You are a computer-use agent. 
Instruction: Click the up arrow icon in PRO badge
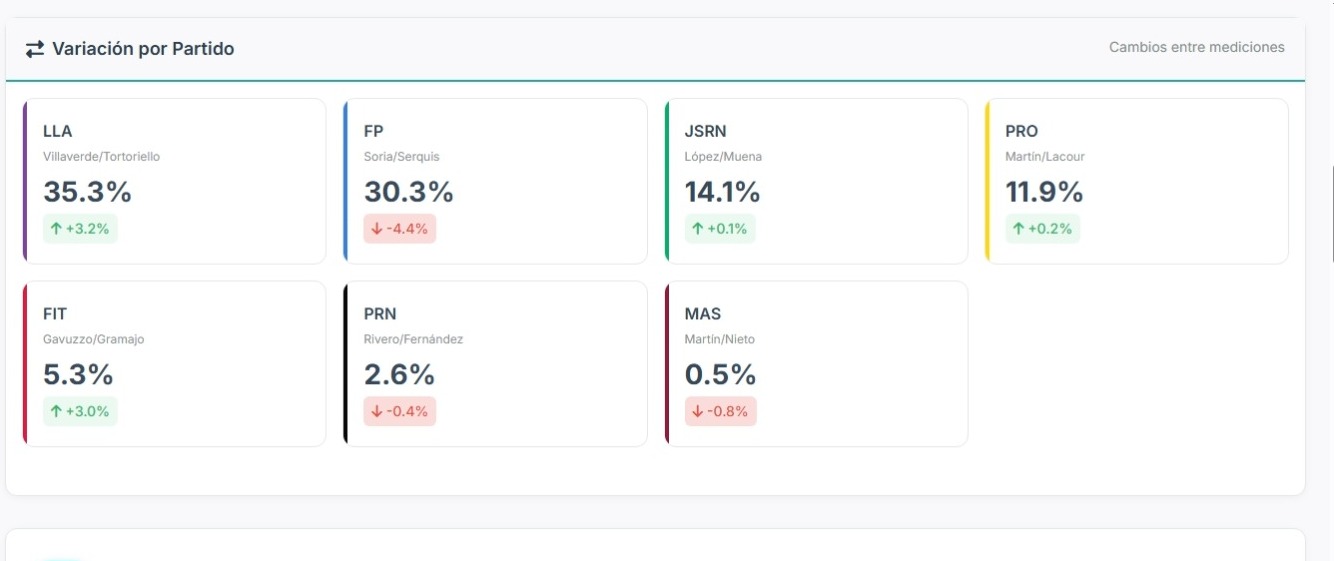(x=1019, y=229)
